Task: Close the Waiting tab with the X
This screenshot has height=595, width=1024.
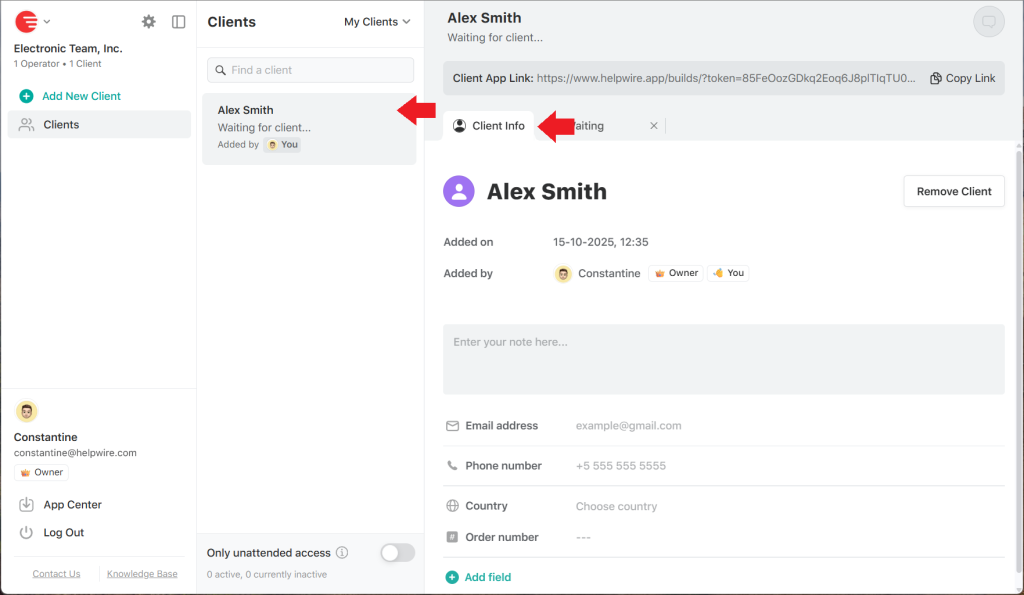Action: (654, 125)
